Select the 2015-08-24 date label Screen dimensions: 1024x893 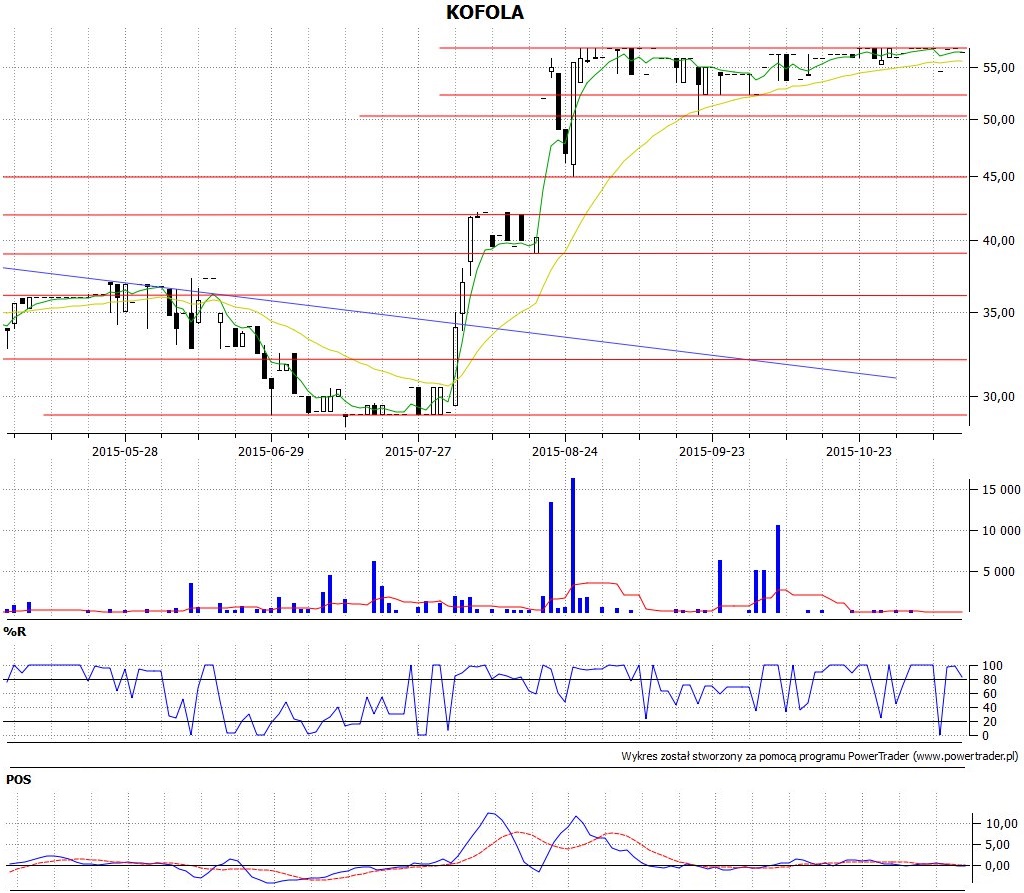565,451
